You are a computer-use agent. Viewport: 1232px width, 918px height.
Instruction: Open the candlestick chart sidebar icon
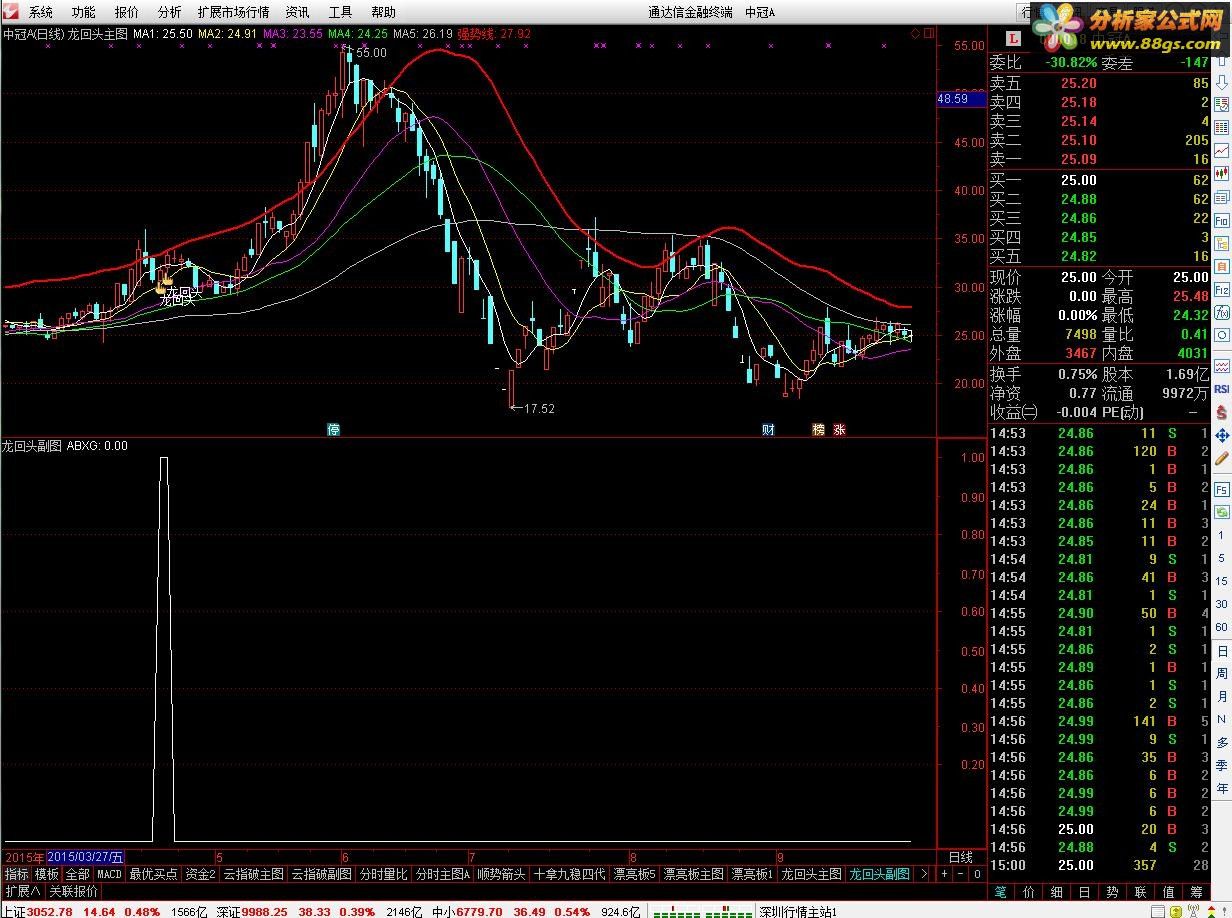click(1221, 174)
